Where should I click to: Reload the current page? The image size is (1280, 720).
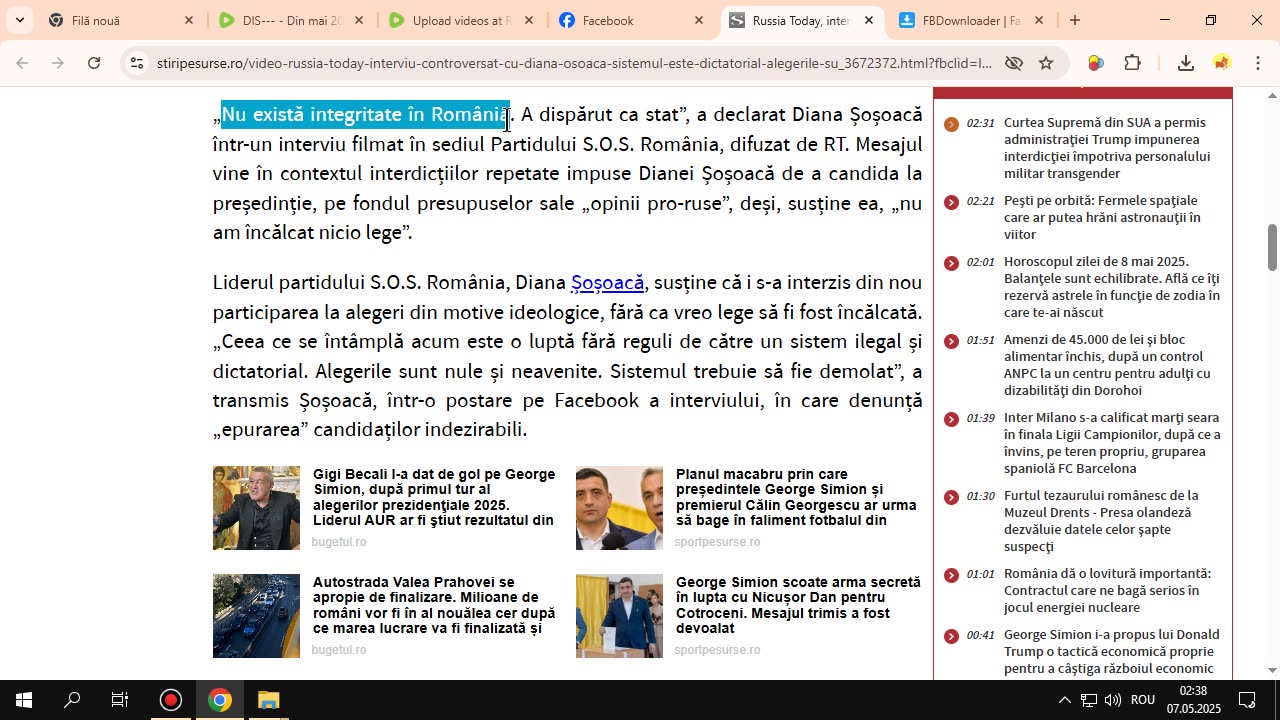[x=94, y=63]
